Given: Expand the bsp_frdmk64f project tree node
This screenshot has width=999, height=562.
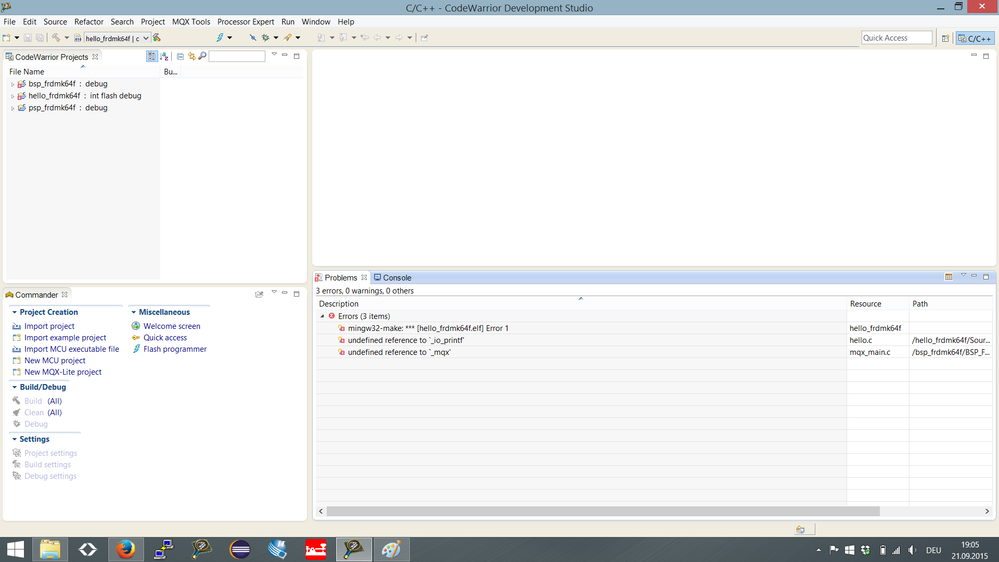Looking at the screenshot, I should (12, 84).
